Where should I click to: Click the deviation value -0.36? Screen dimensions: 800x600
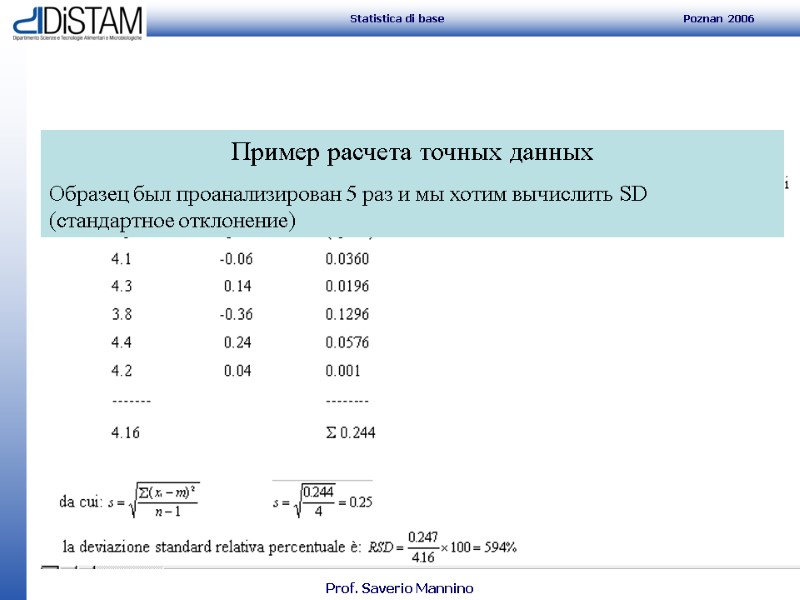(x=236, y=314)
